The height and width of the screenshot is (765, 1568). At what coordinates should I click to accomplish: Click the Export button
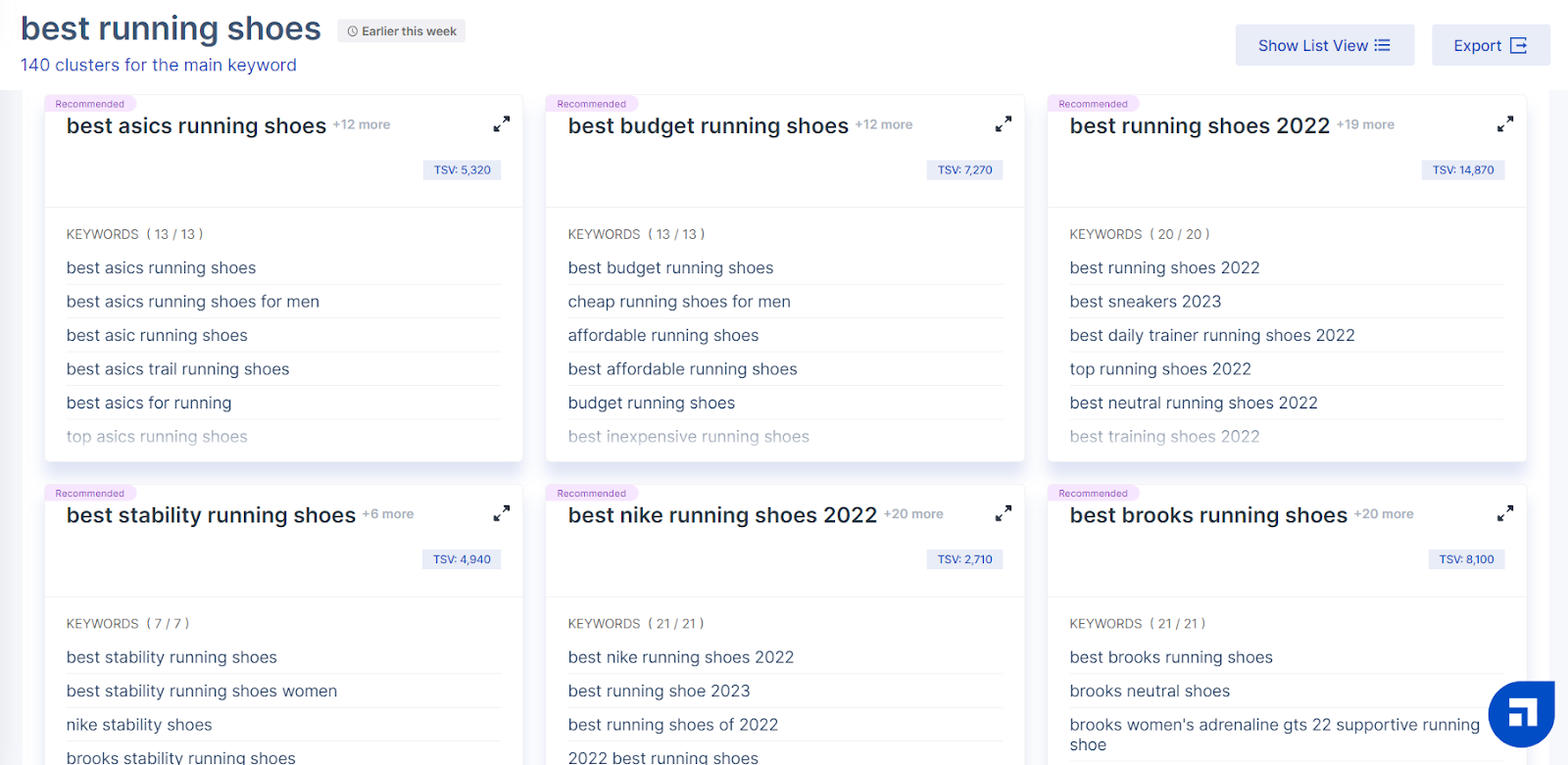pos(1490,46)
